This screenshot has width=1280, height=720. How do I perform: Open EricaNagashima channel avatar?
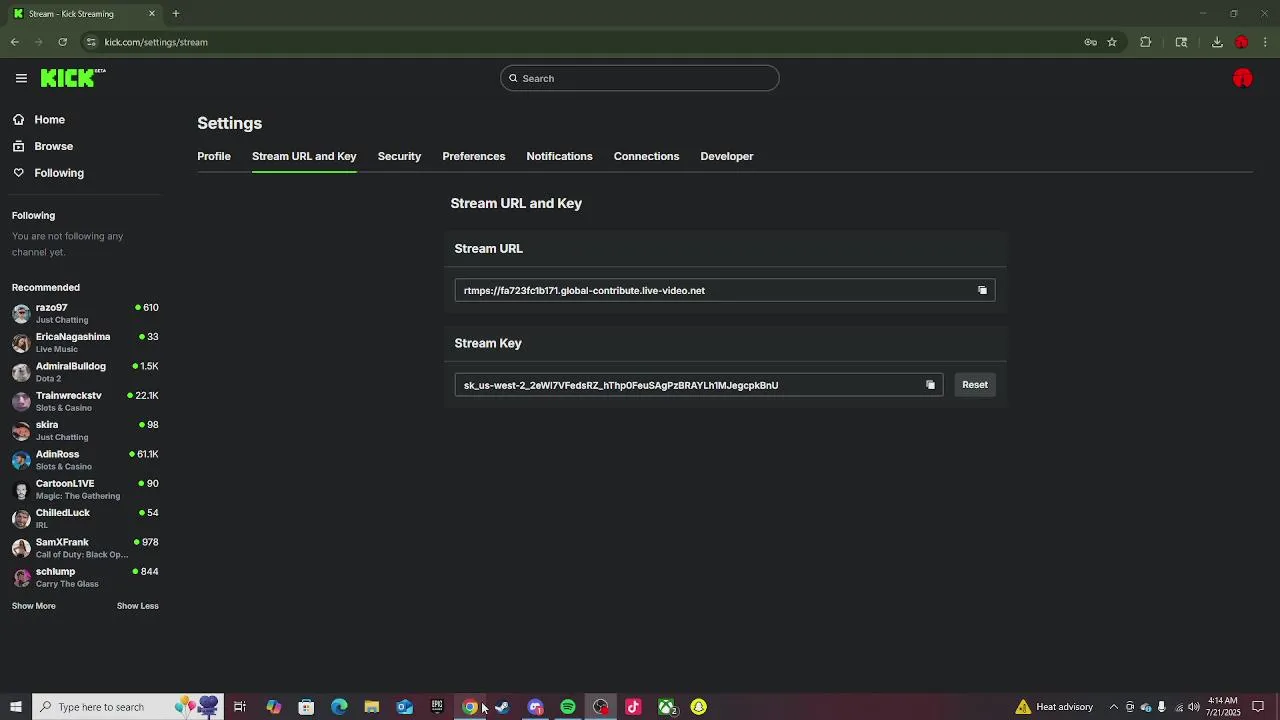[x=21, y=342]
